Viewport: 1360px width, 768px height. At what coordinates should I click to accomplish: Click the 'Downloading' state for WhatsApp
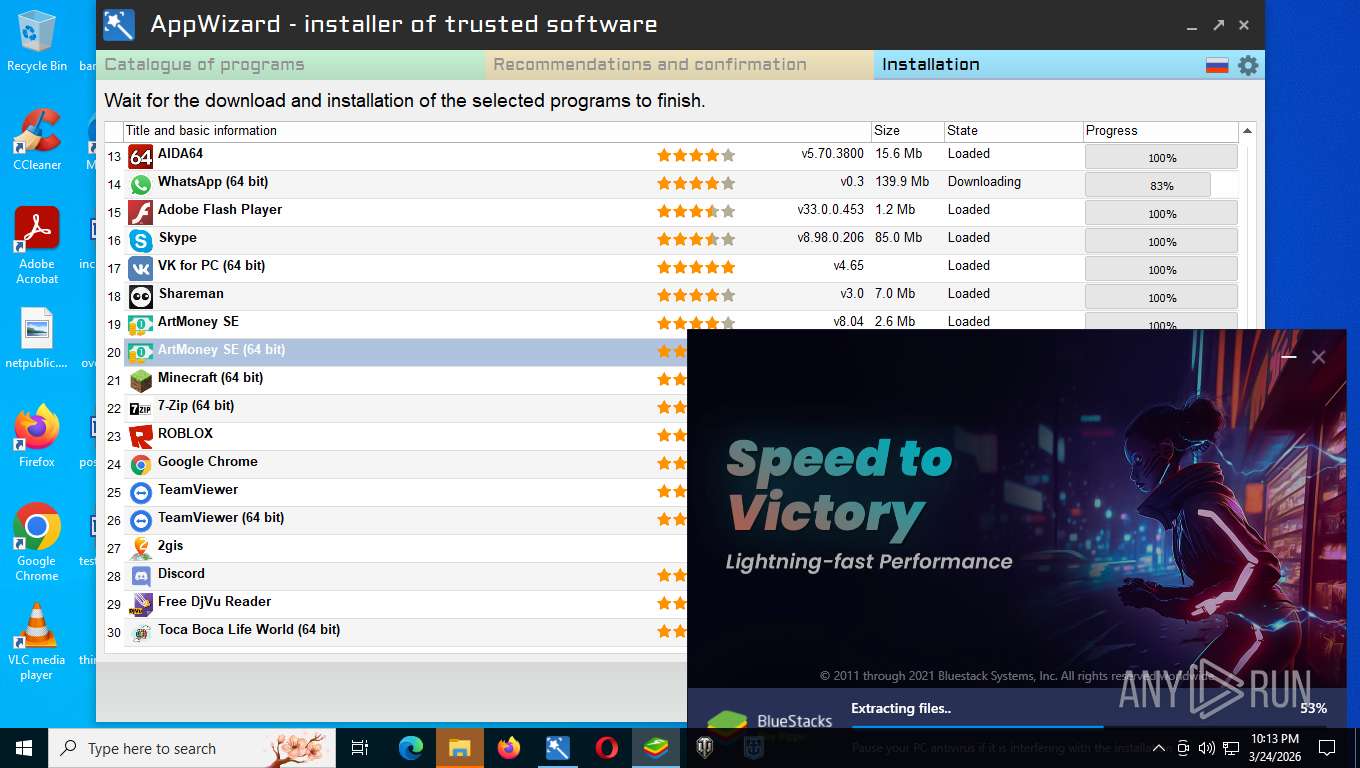pyautogui.click(x=984, y=182)
